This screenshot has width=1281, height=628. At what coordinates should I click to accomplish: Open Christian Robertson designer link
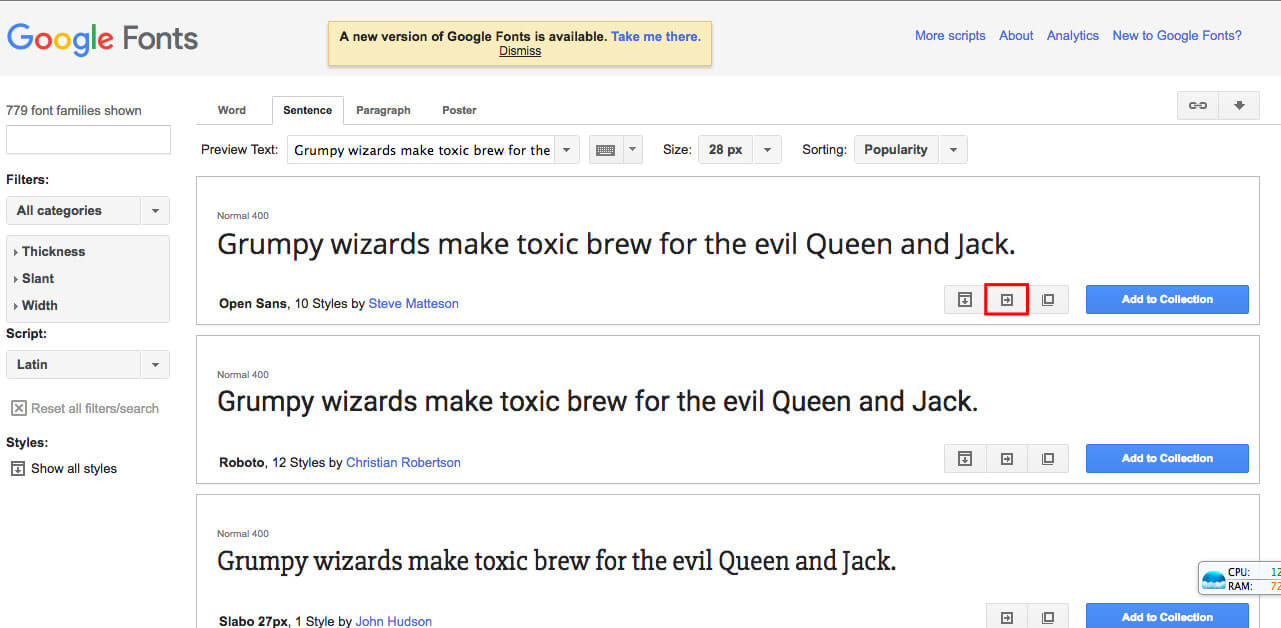point(403,463)
